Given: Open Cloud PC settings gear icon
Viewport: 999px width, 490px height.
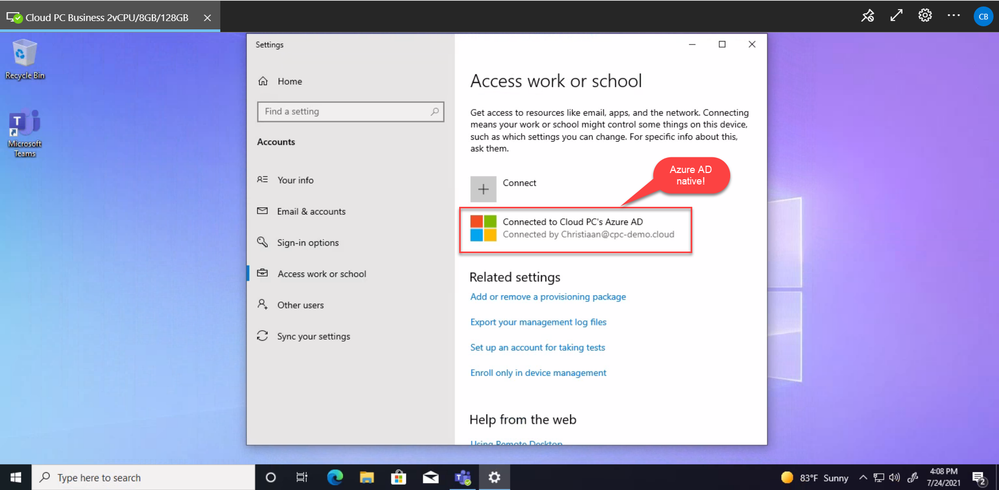Looking at the screenshot, I should click(925, 16).
